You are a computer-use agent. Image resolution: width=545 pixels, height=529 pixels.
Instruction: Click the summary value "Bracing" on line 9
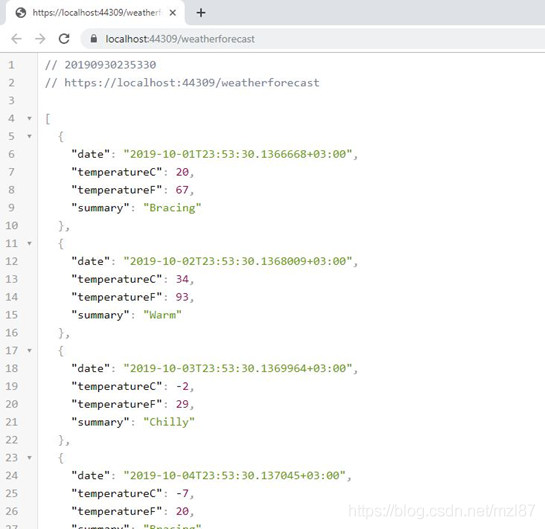pos(172,208)
